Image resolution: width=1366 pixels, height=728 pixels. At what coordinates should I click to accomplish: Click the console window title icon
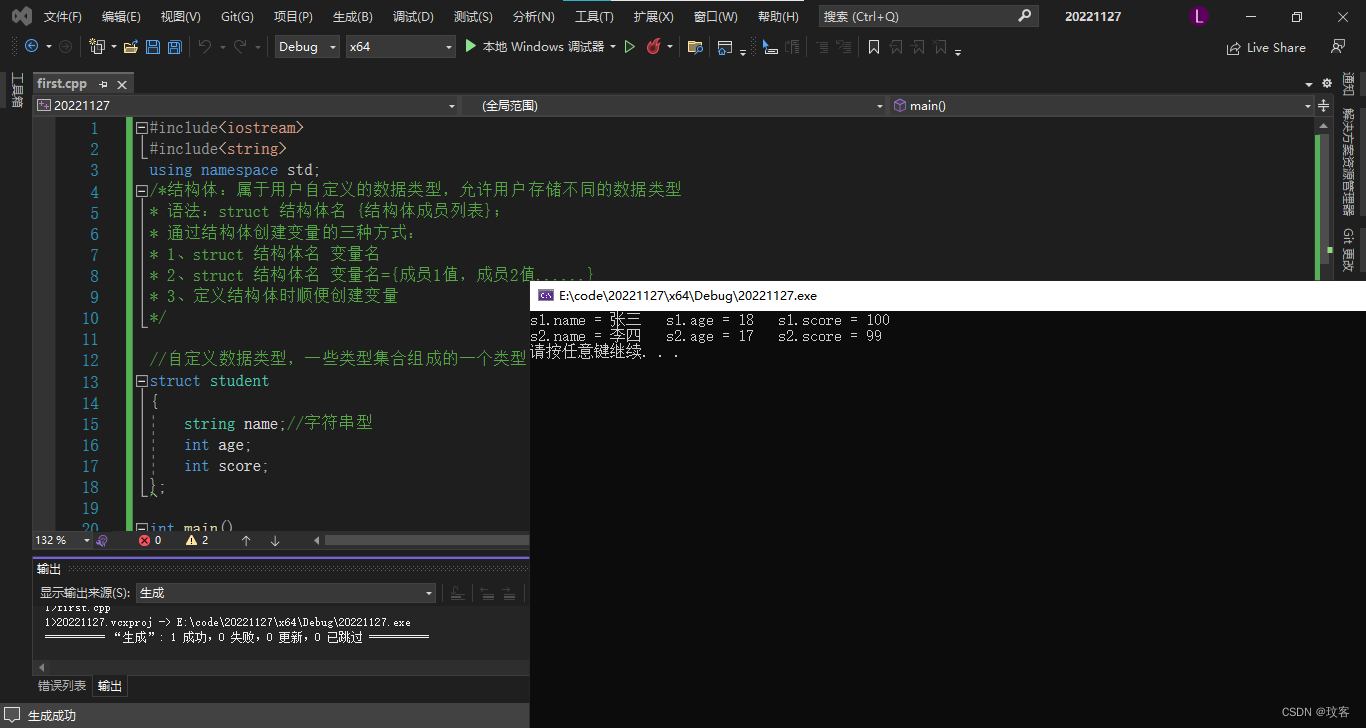pos(546,295)
